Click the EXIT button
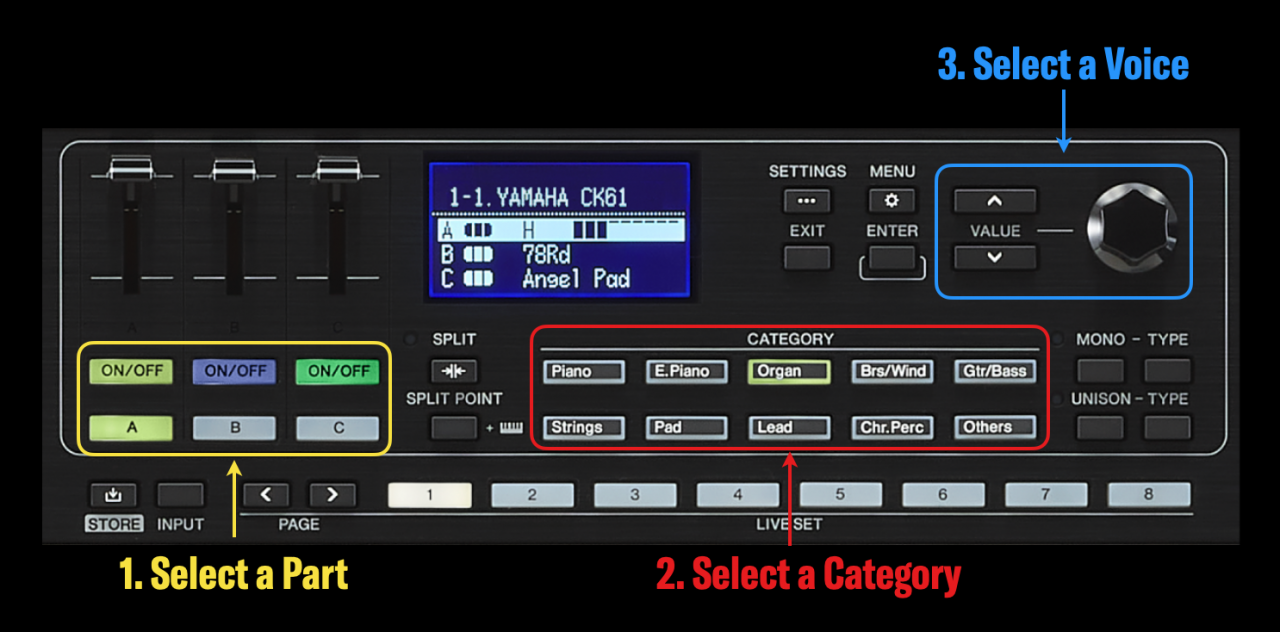 coord(806,258)
